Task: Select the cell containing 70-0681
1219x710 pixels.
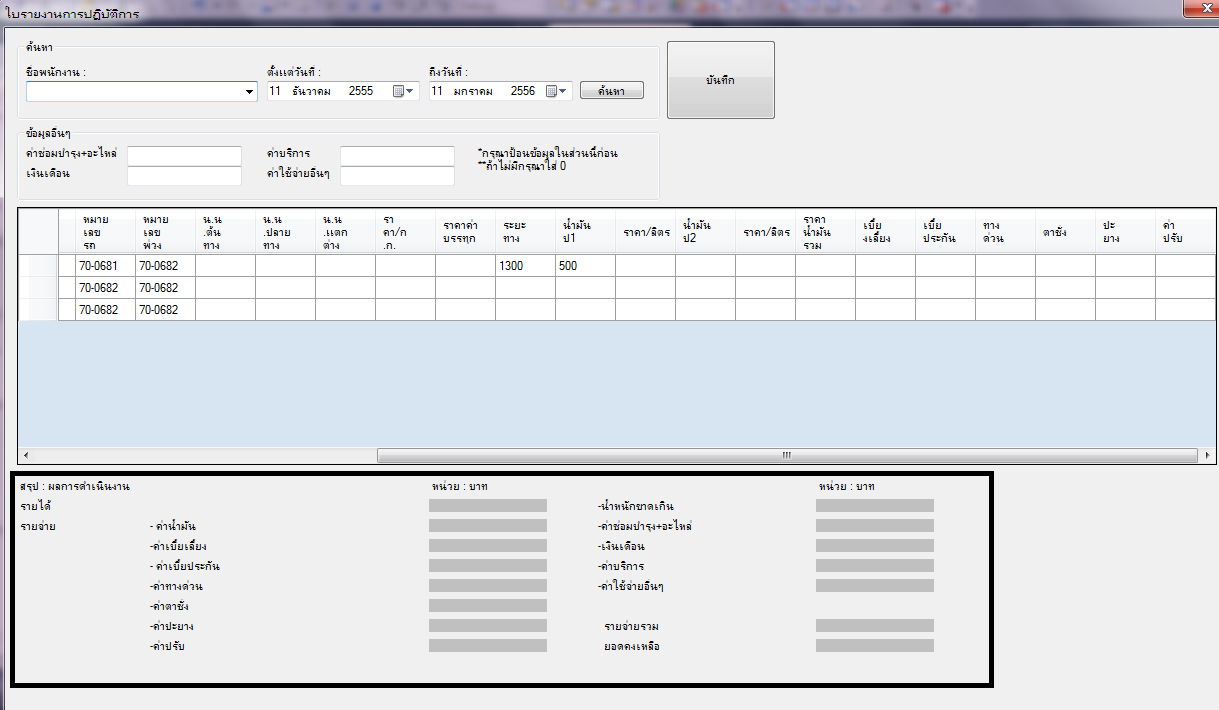Action: pos(105,266)
